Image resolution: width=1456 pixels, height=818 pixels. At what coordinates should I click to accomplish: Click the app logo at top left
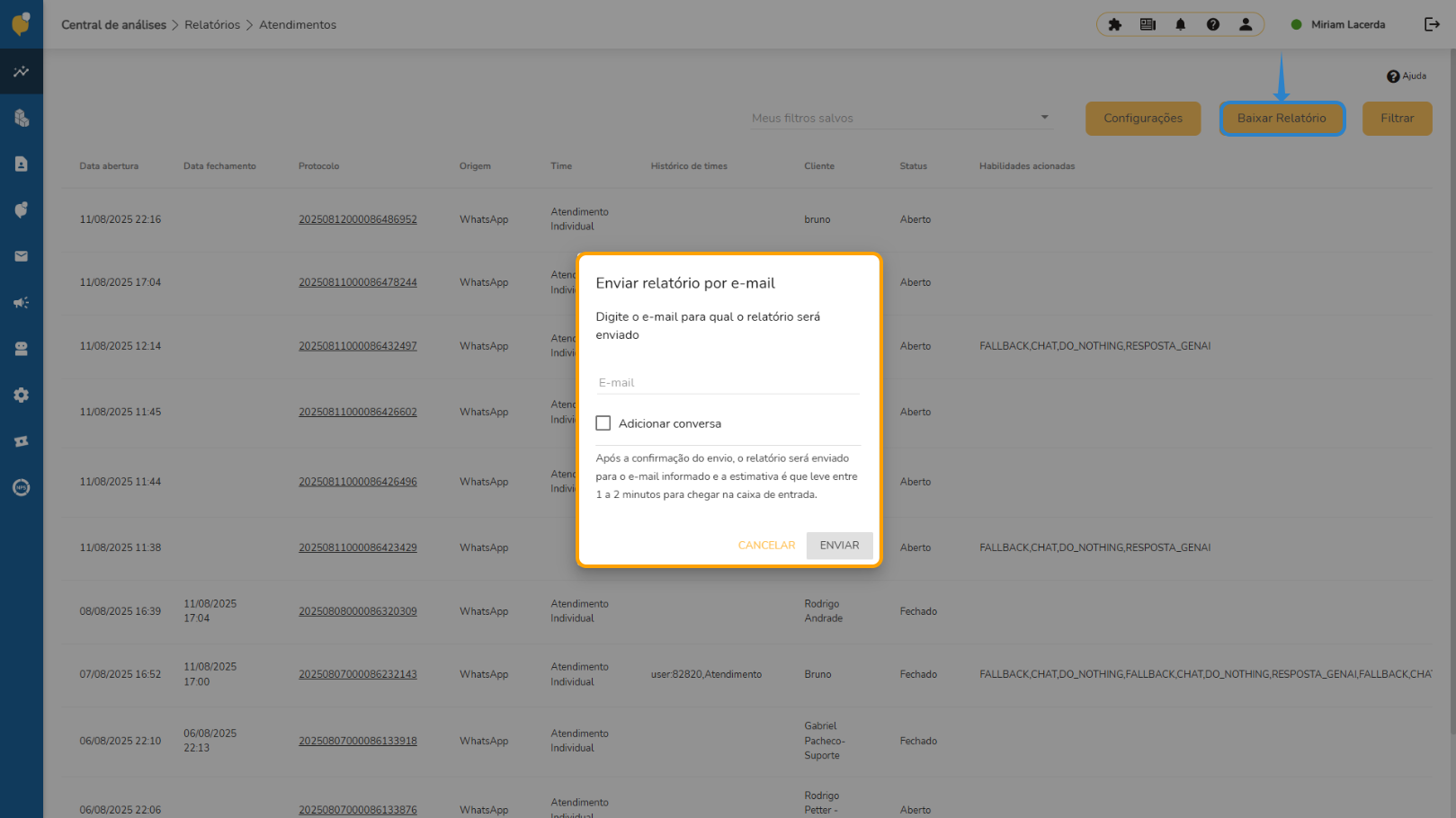(21, 23)
